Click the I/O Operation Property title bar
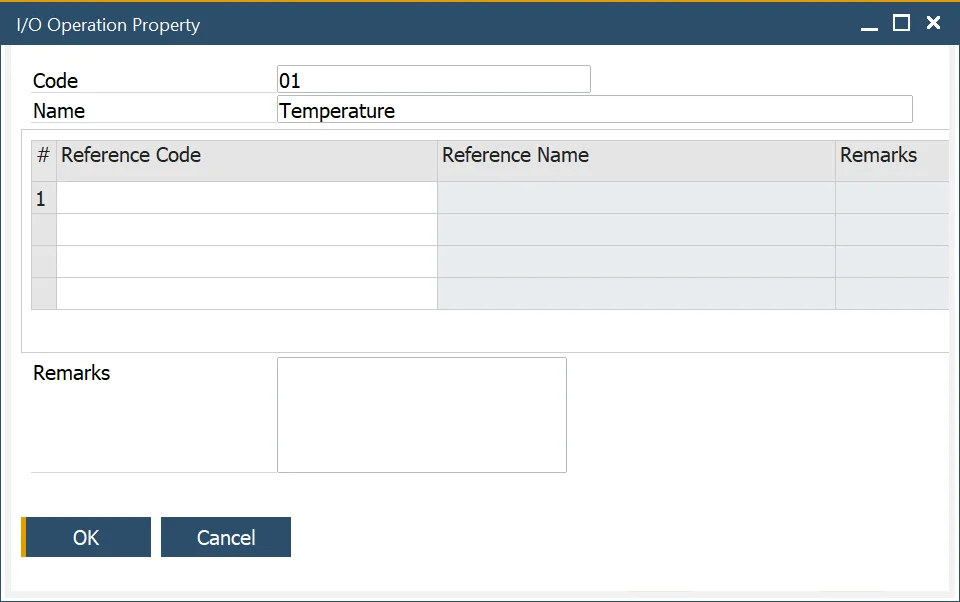The height and width of the screenshot is (602, 960). click(x=400, y=22)
